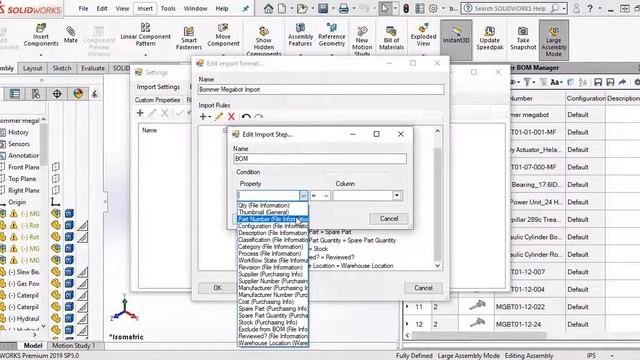Open Assembly Features tool
Image resolution: width=640 pixels, height=360 pixels.
(300, 34)
